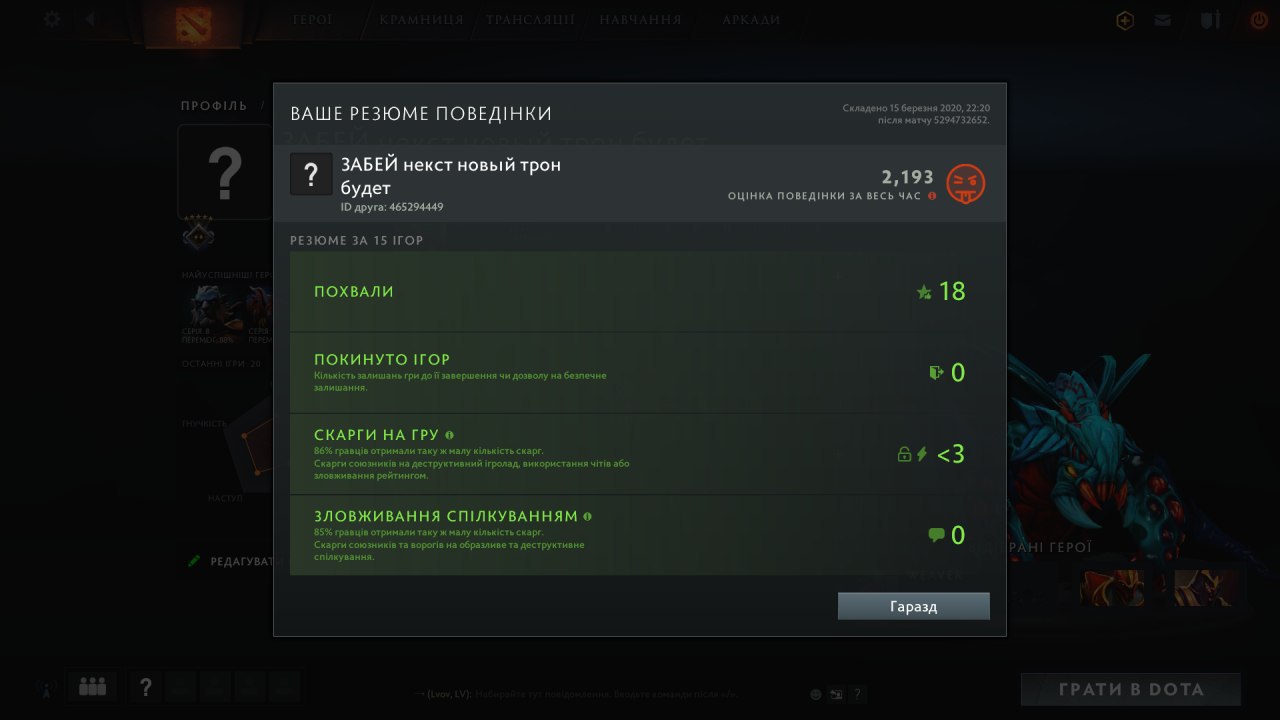This screenshot has width=1280, height=720.
Task: Open the Герої tab
Action: (313, 19)
